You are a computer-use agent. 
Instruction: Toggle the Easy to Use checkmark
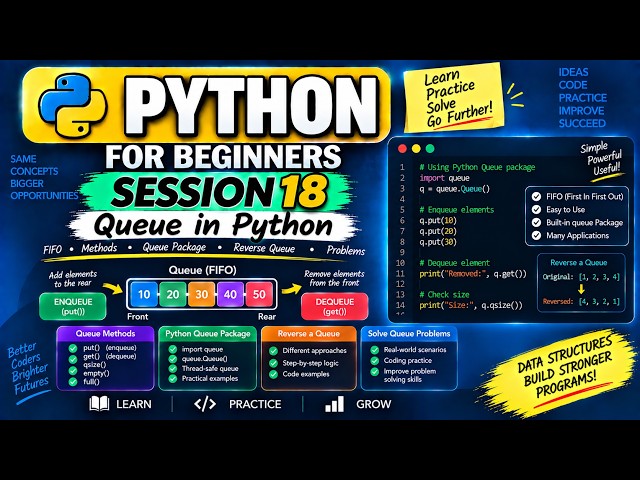point(536,210)
